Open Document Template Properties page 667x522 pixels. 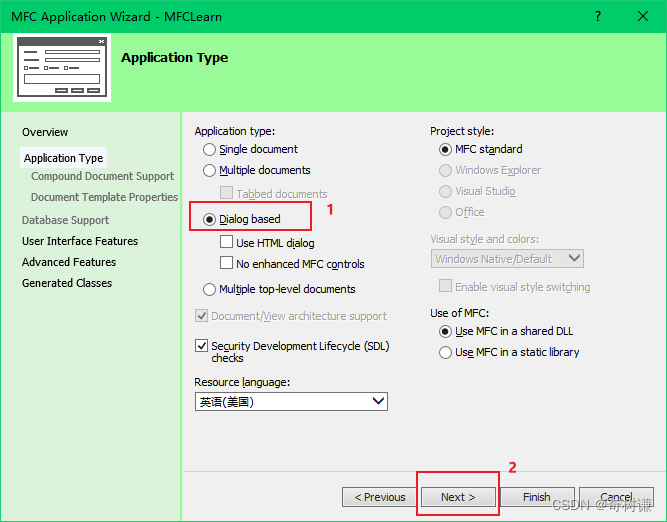(x=104, y=197)
